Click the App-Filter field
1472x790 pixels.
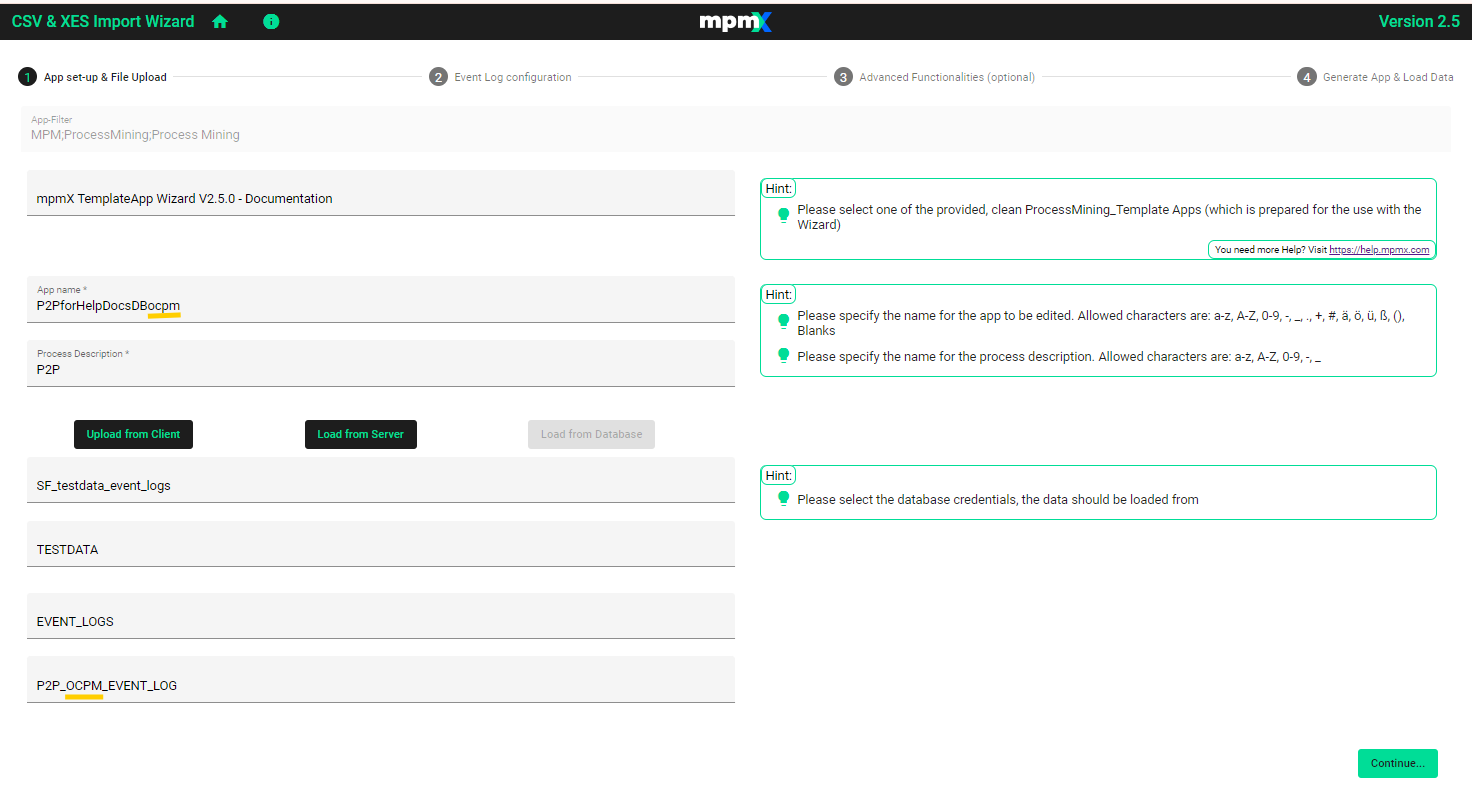[x=735, y=129]
